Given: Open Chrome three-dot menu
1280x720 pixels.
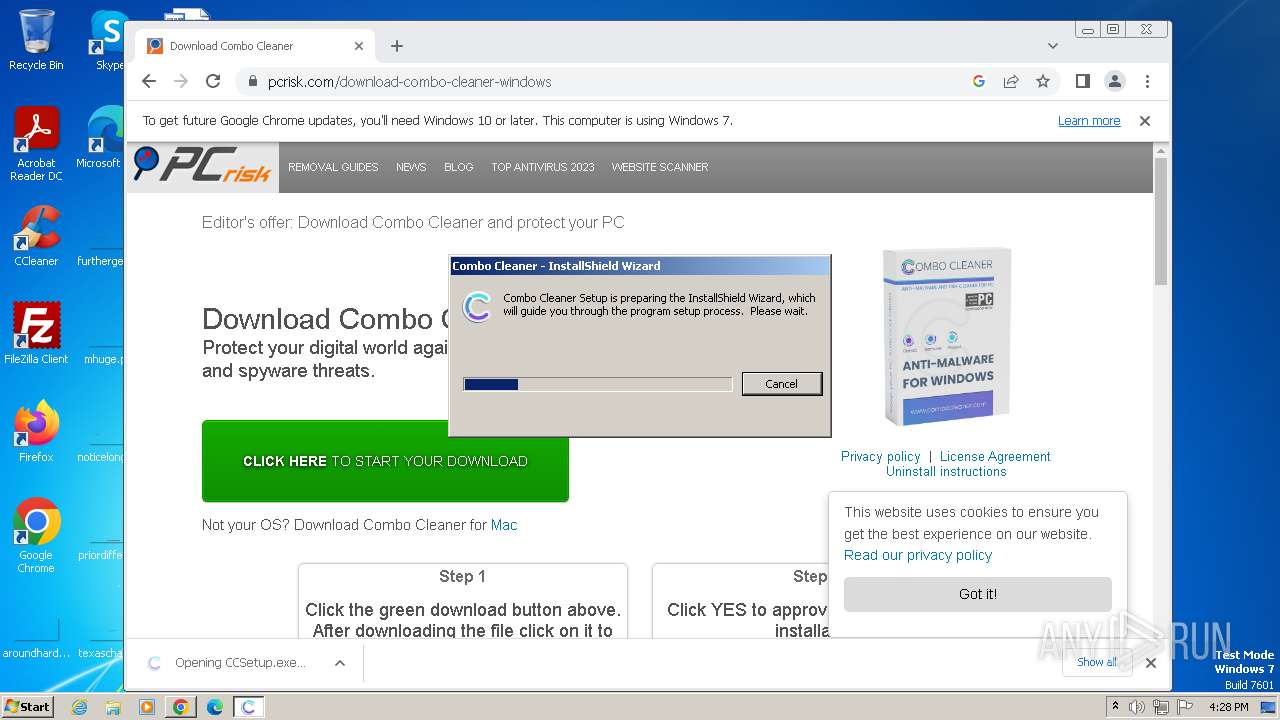Looking at the screenshot, I should (1147, 81).
